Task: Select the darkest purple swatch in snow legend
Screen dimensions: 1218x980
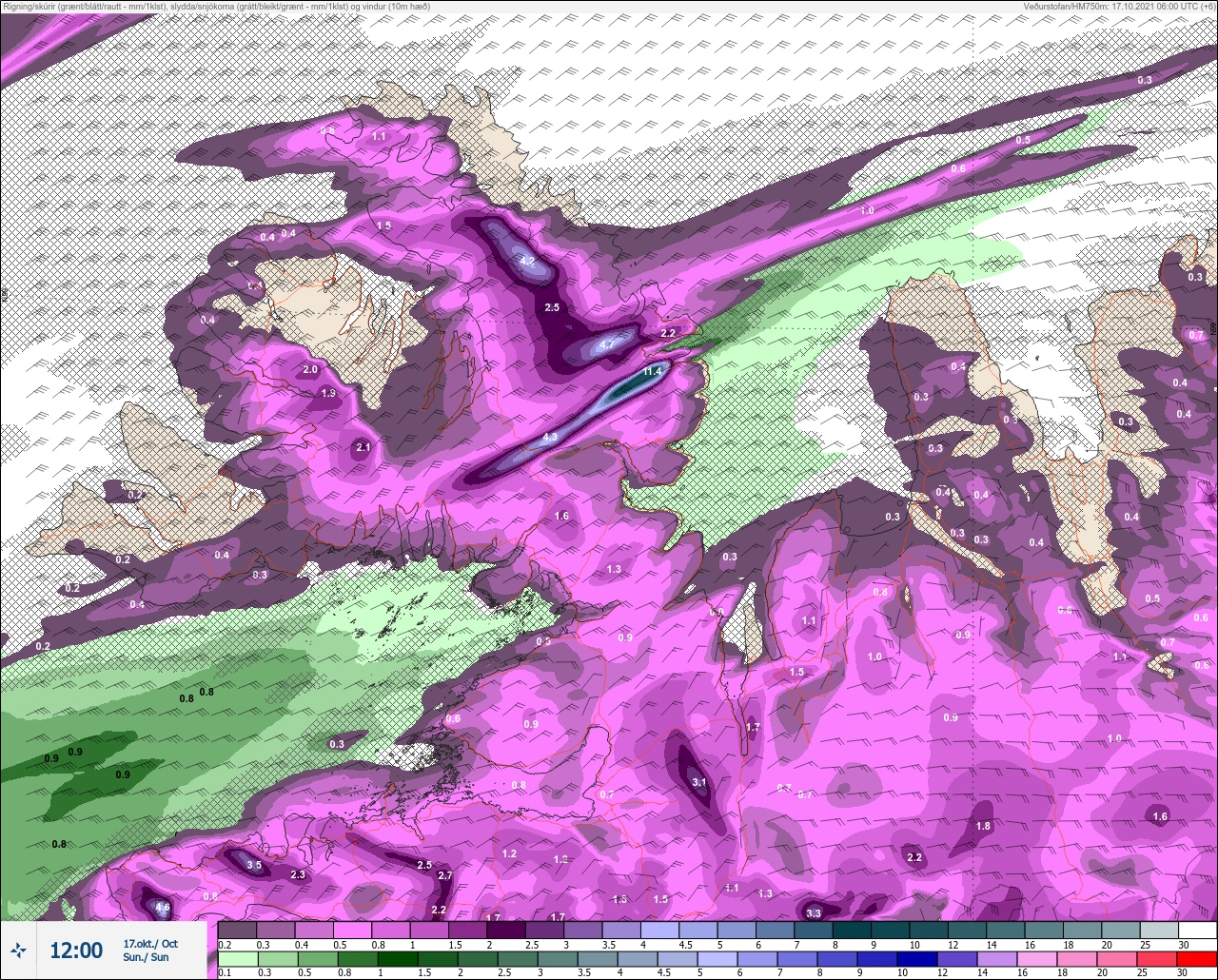Action: (505, 930)
